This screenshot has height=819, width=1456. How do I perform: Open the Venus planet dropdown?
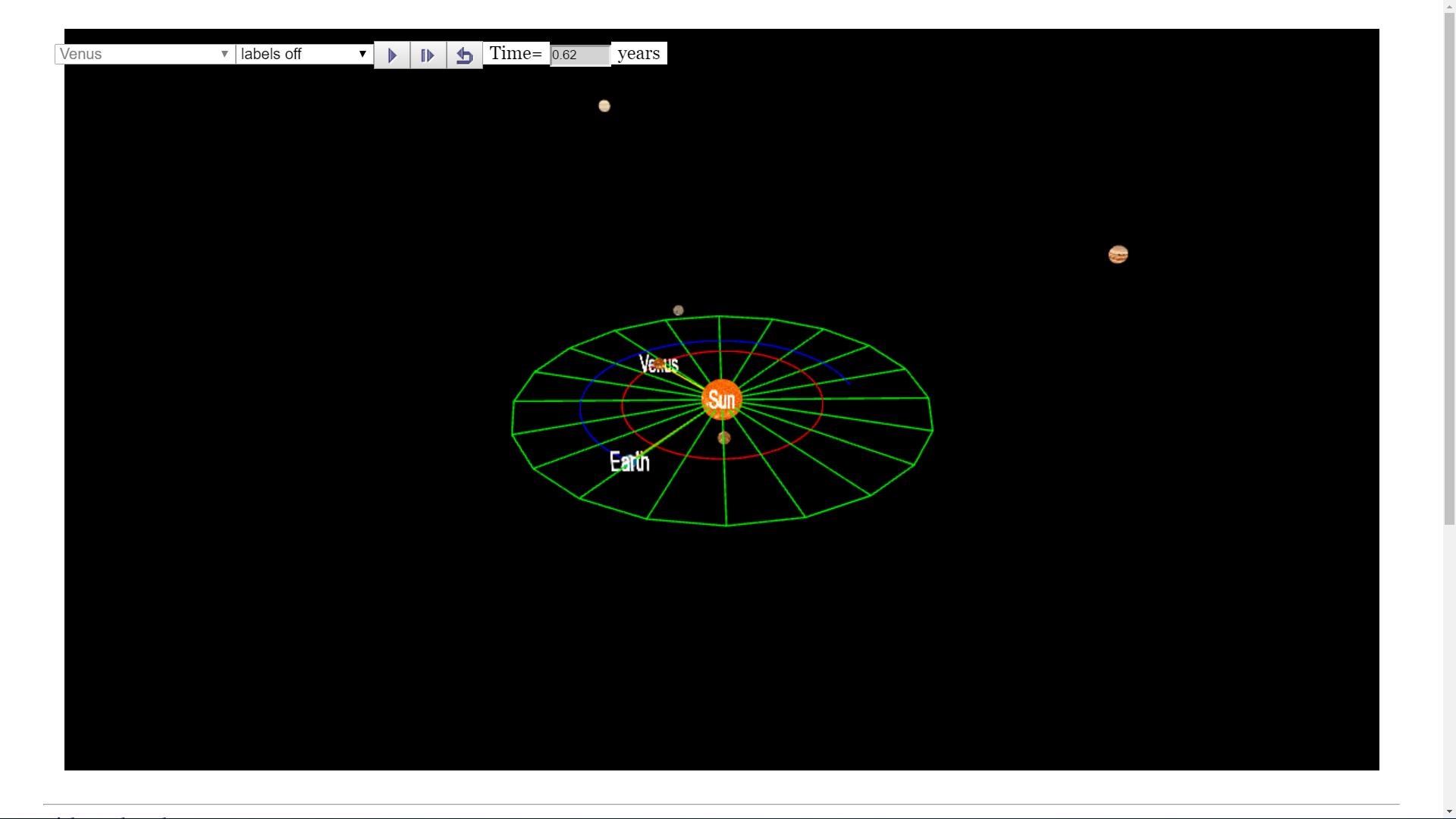145,54
